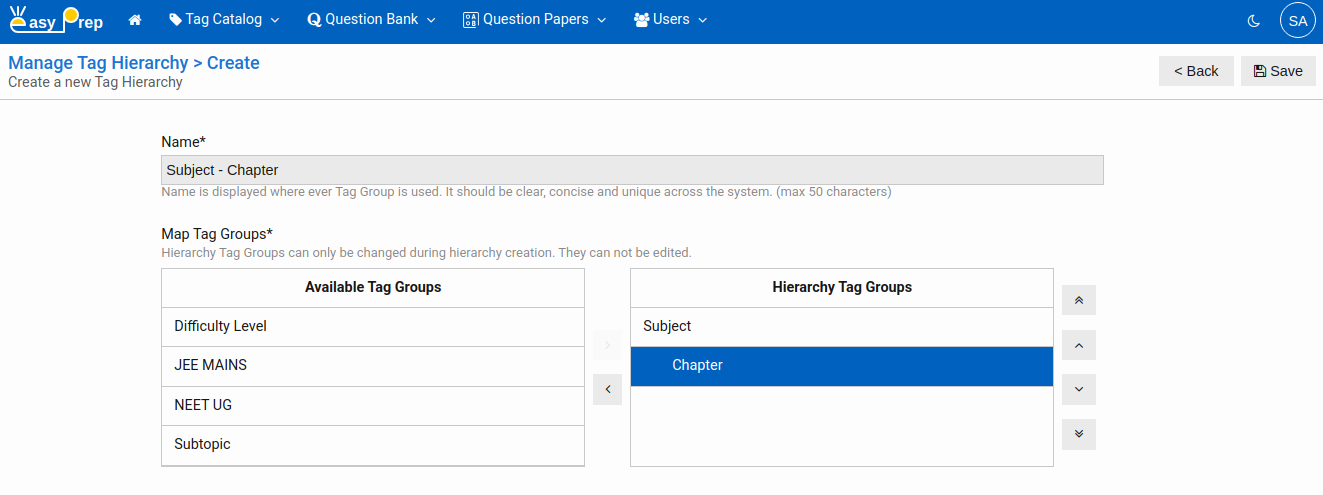
Task: Select NEET UG tag group
Action: click(373, 406)
